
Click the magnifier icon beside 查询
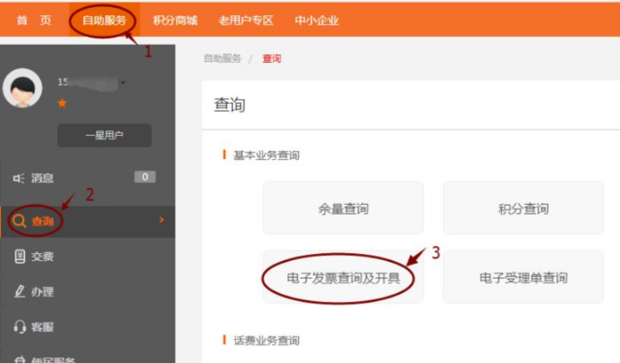19,221
